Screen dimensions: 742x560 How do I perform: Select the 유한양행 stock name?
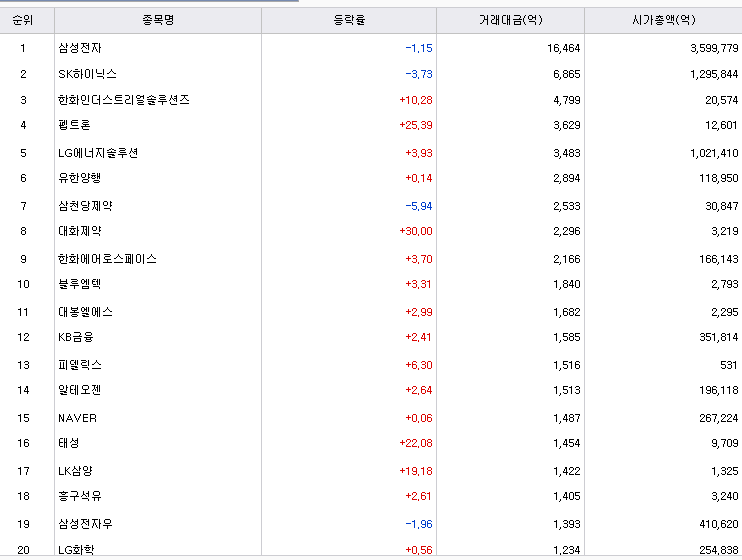80,178
